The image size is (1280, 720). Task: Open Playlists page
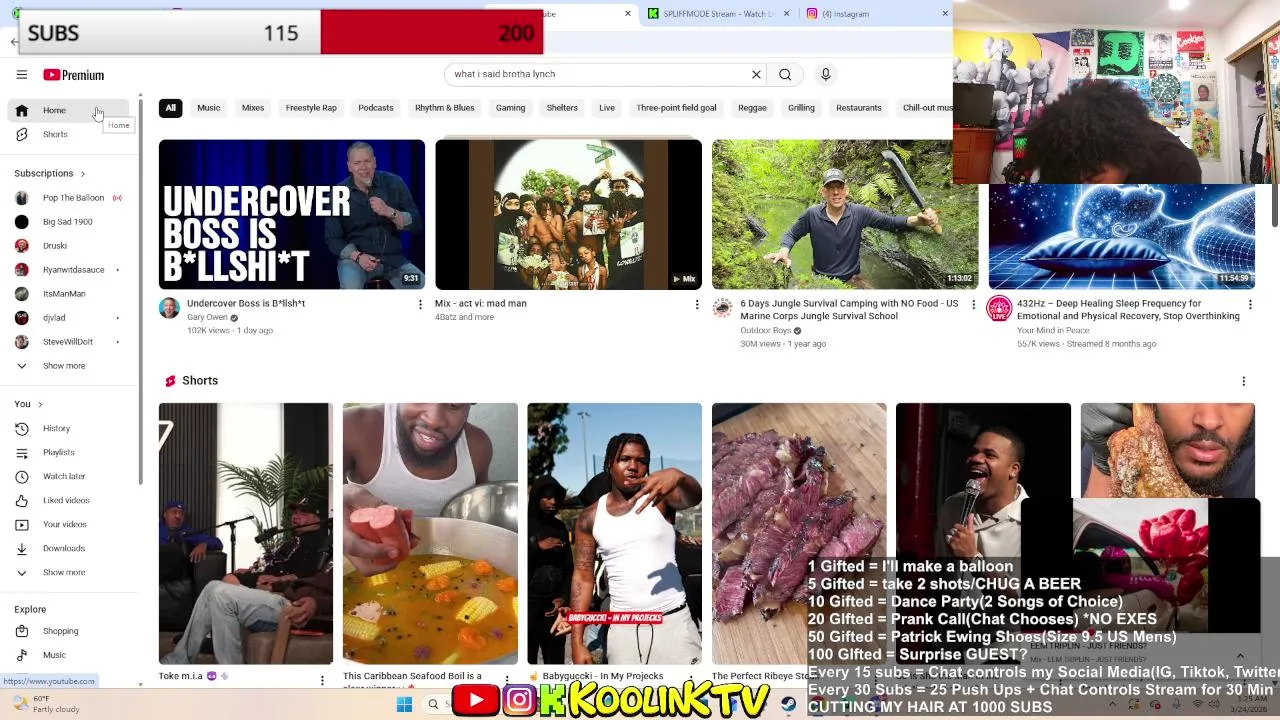click(x=68, y=452)
